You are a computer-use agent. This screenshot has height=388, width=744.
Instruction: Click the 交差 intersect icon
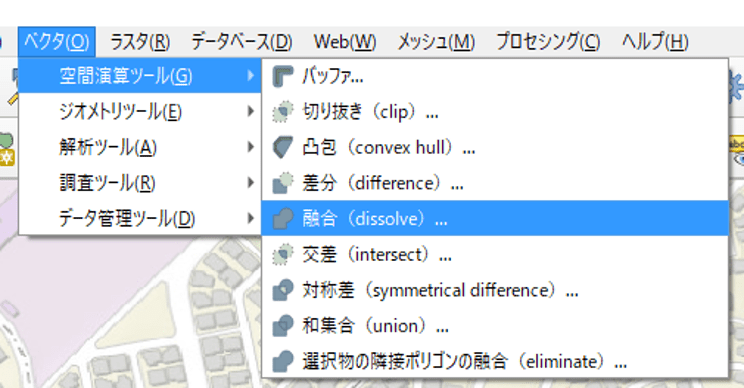[283, 254]
